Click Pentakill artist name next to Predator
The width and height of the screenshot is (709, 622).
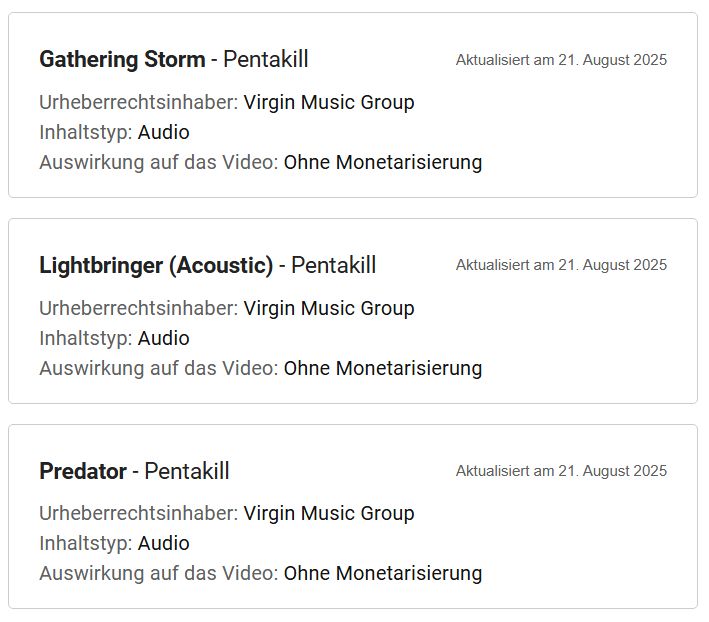point(187,471)
